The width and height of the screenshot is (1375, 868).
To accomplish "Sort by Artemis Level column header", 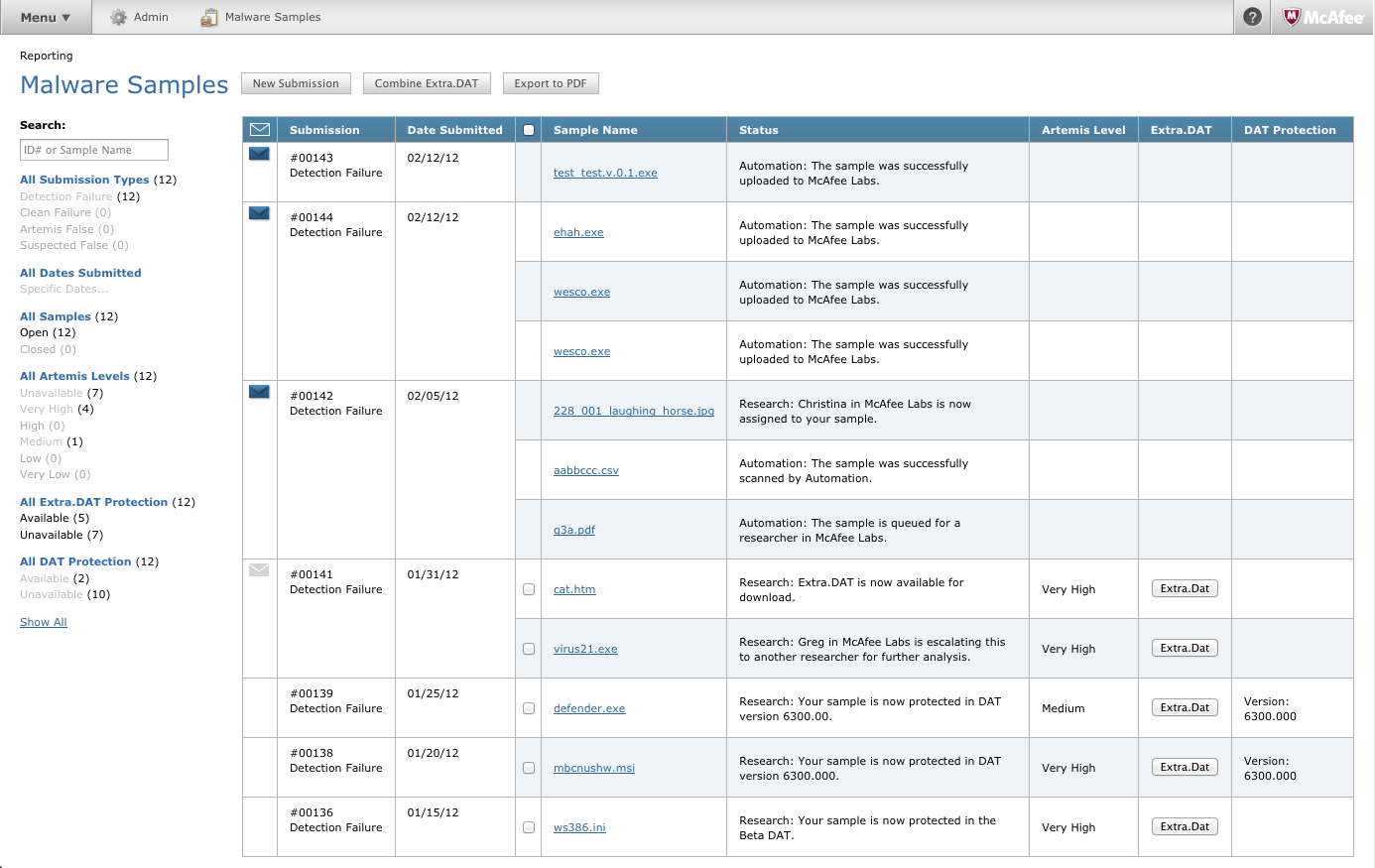I will 1083,130.
